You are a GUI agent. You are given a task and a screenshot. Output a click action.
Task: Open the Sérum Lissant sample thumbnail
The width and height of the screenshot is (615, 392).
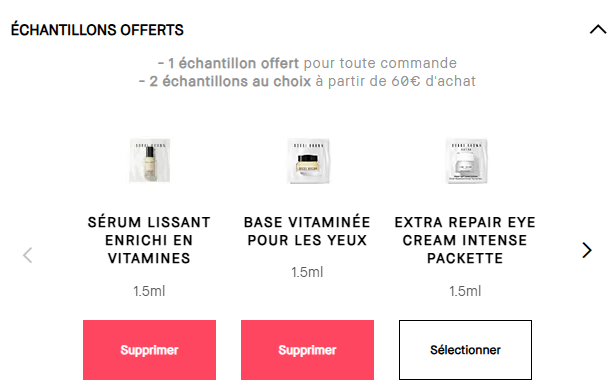(x=149, y=160)
